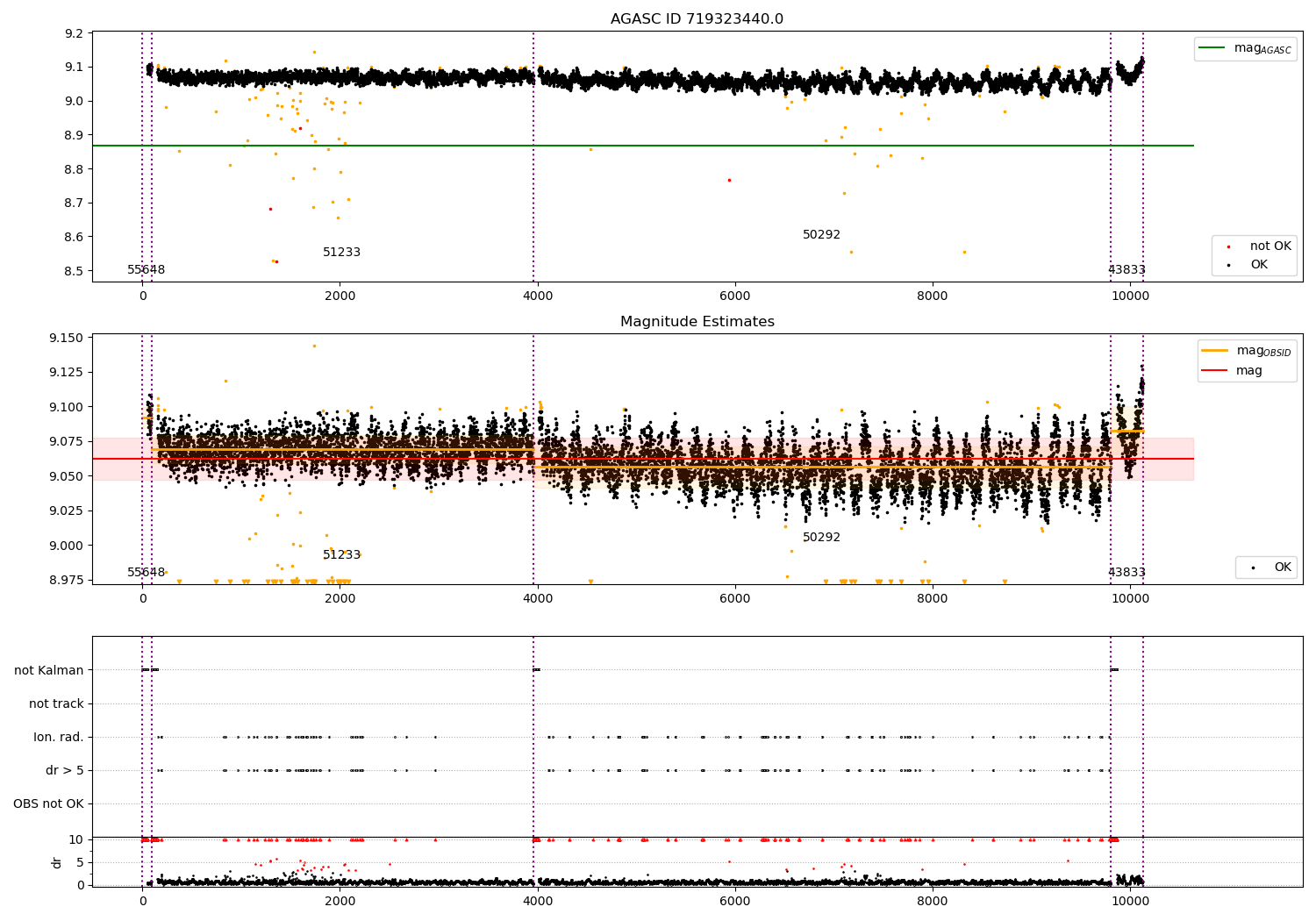Click the "Ion. rad." axis label

pos(59,737)
